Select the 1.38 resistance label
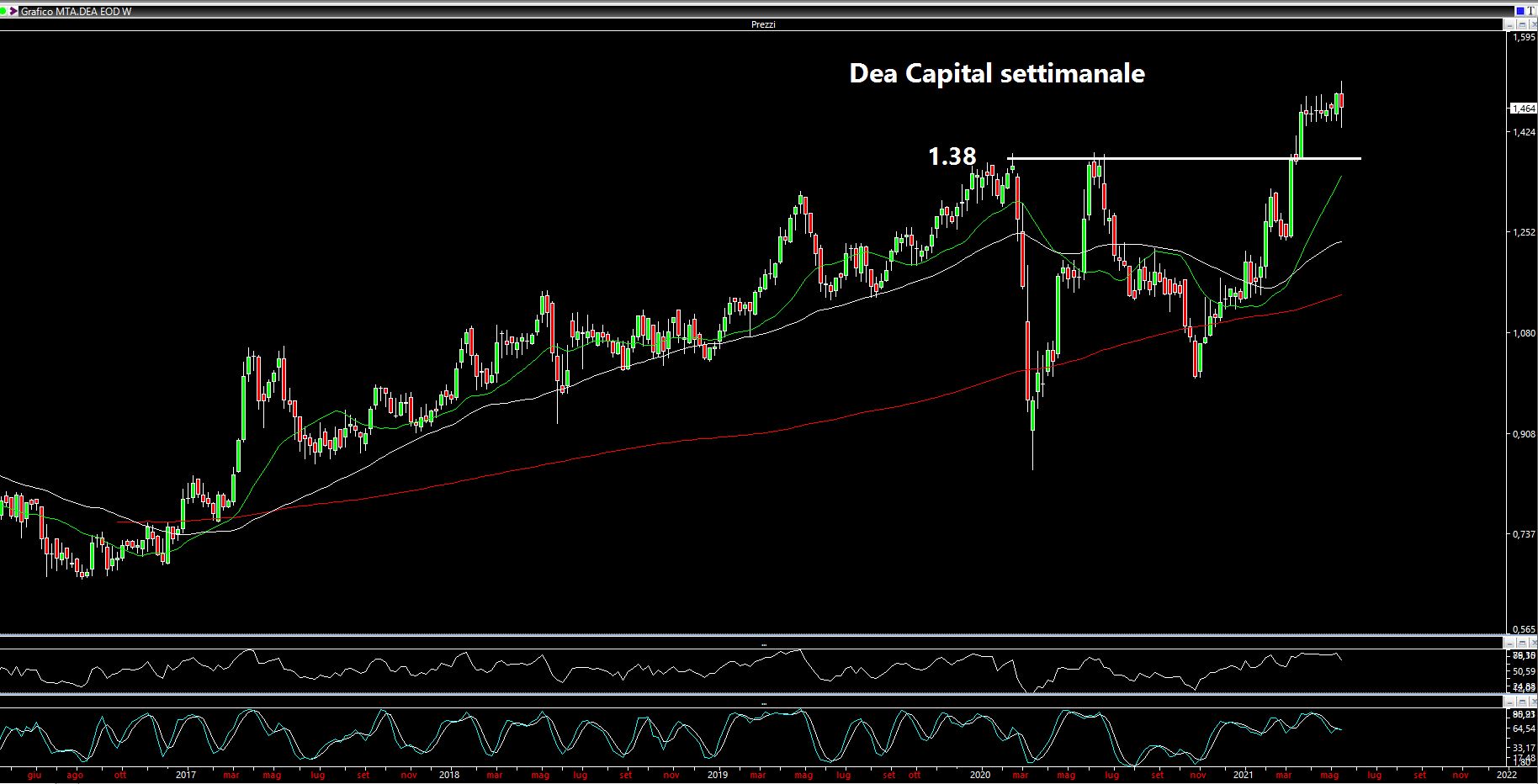 [x=952, y=156]
